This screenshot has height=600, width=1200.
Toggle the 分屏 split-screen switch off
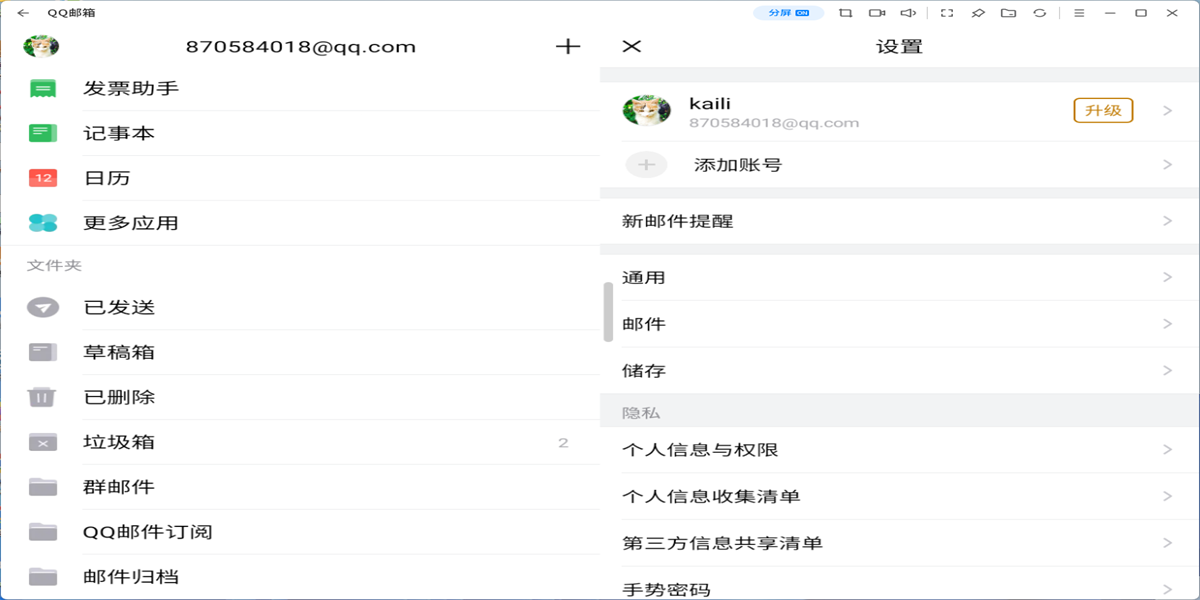coord(789,14)
